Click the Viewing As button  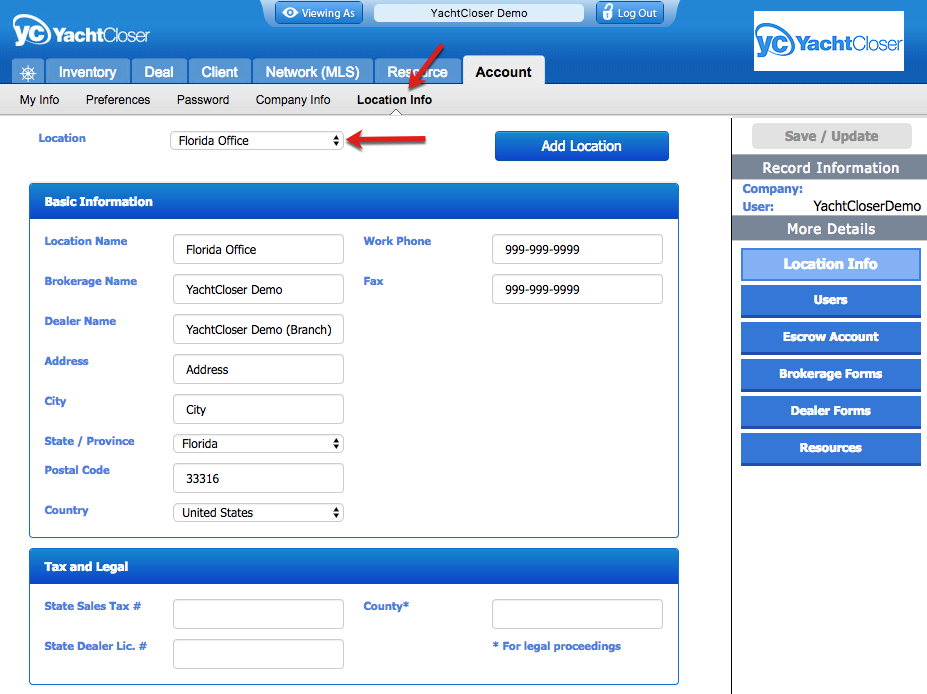point(319,12)
